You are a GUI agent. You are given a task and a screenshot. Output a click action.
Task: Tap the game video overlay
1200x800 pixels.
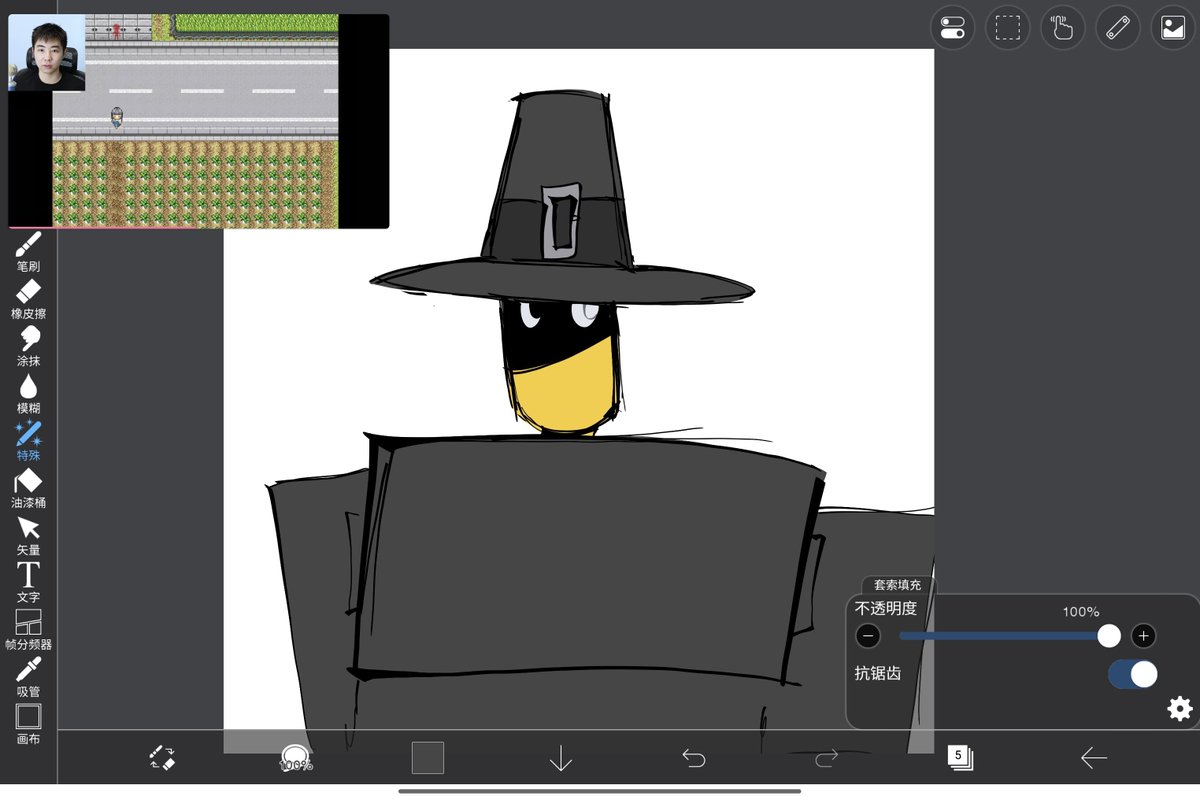coord(198,121)
